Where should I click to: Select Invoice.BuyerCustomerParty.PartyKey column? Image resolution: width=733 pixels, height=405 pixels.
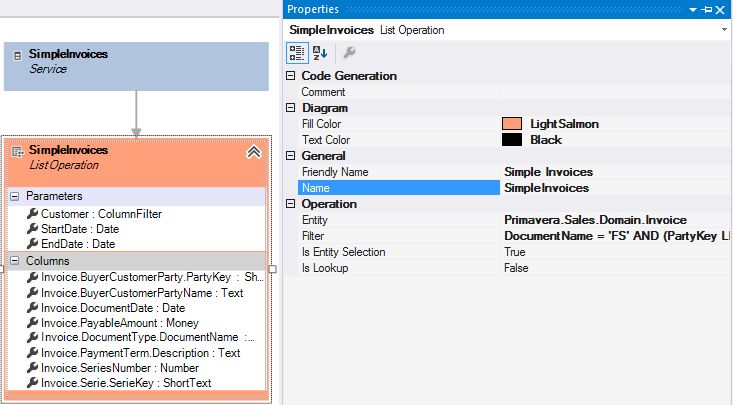[152, 277]
